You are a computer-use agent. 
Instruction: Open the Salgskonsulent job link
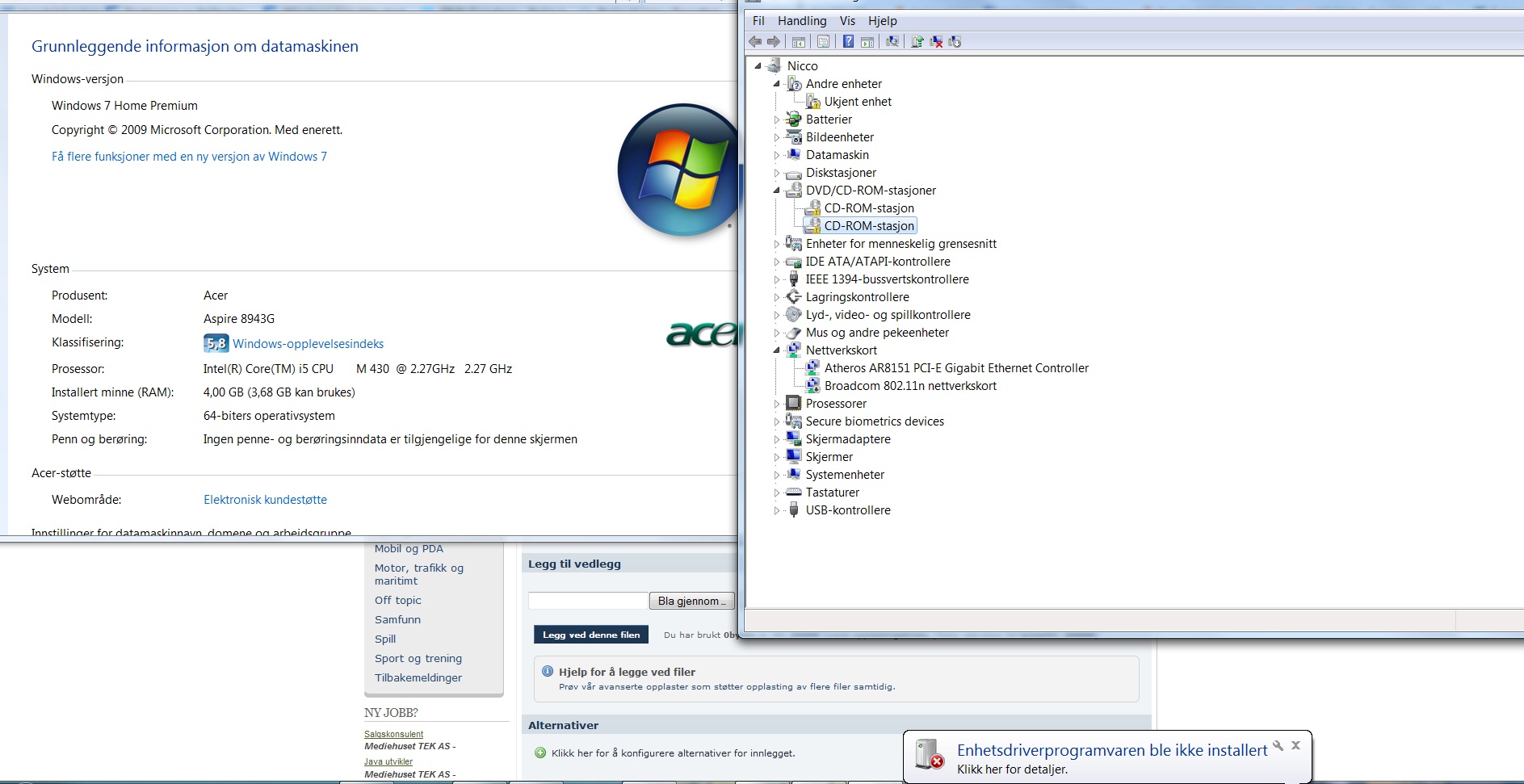393,734
